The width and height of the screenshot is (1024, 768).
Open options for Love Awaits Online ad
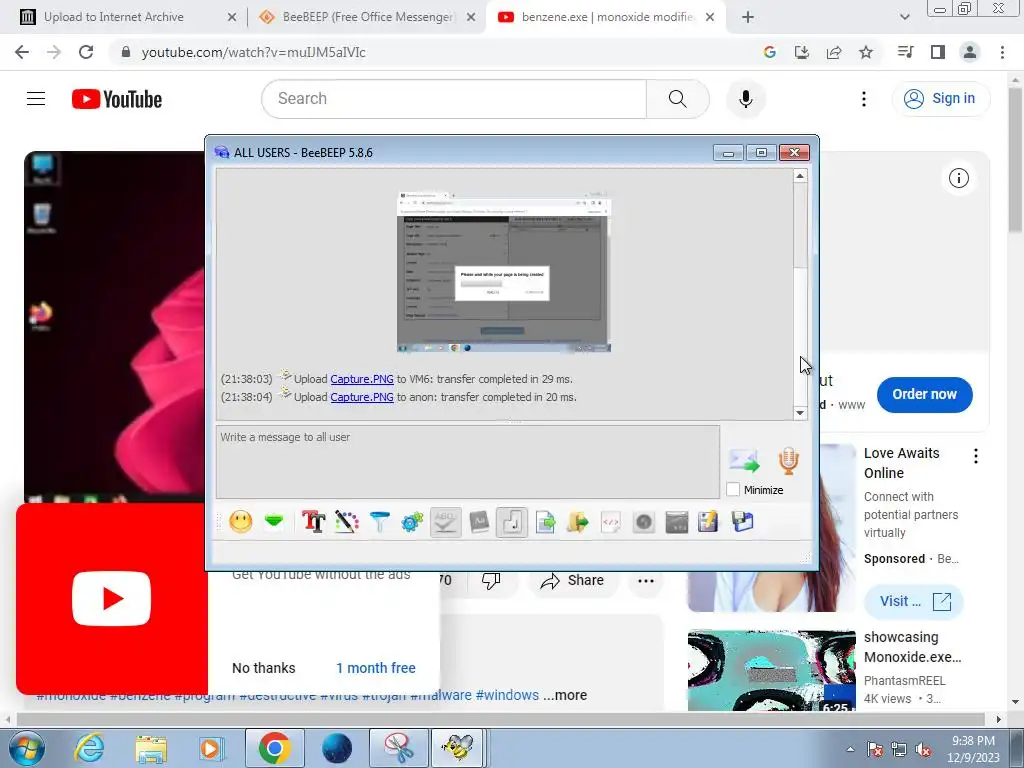pos(976,456)
